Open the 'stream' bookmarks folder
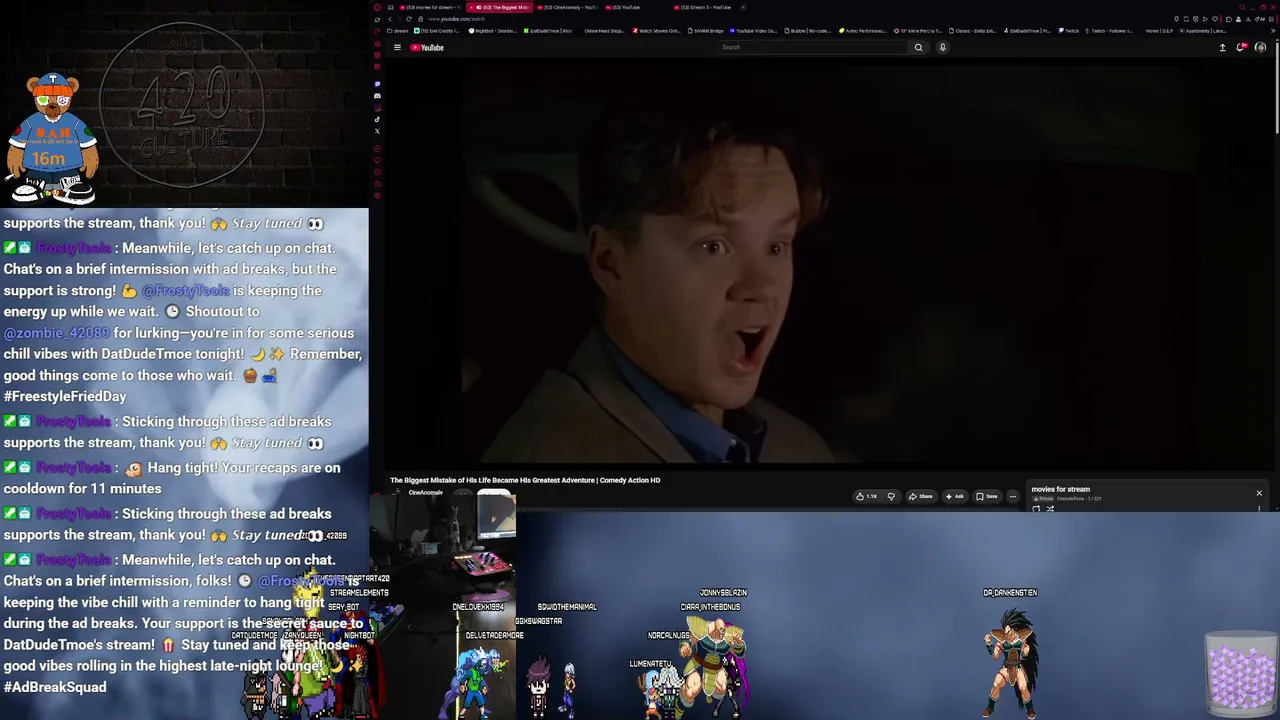The height and width of the screenshot is (720, 1280). [x=398, y=31]
